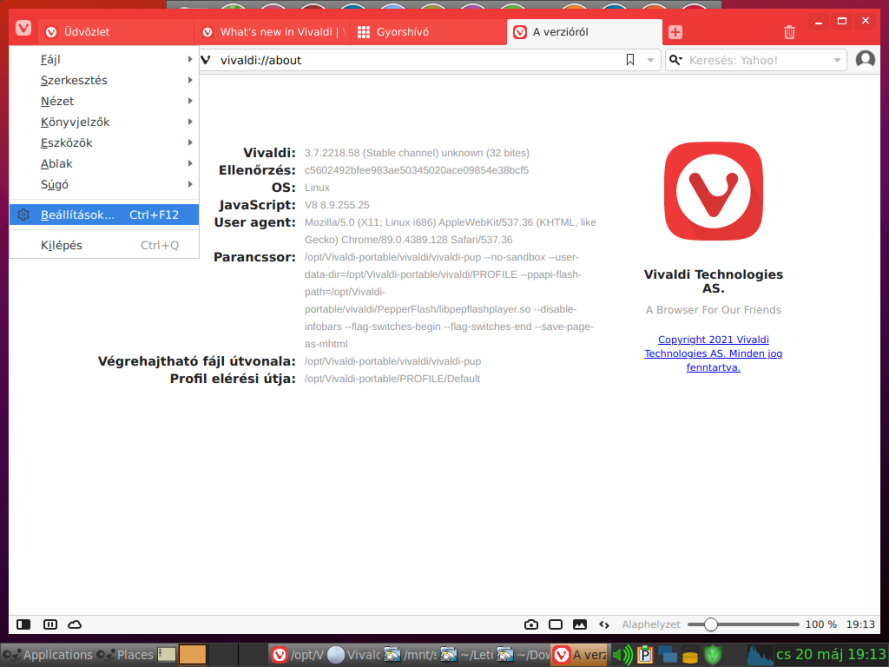Expand the Könyvjelzők submenu
889x667 pixels.
point(104,122)
